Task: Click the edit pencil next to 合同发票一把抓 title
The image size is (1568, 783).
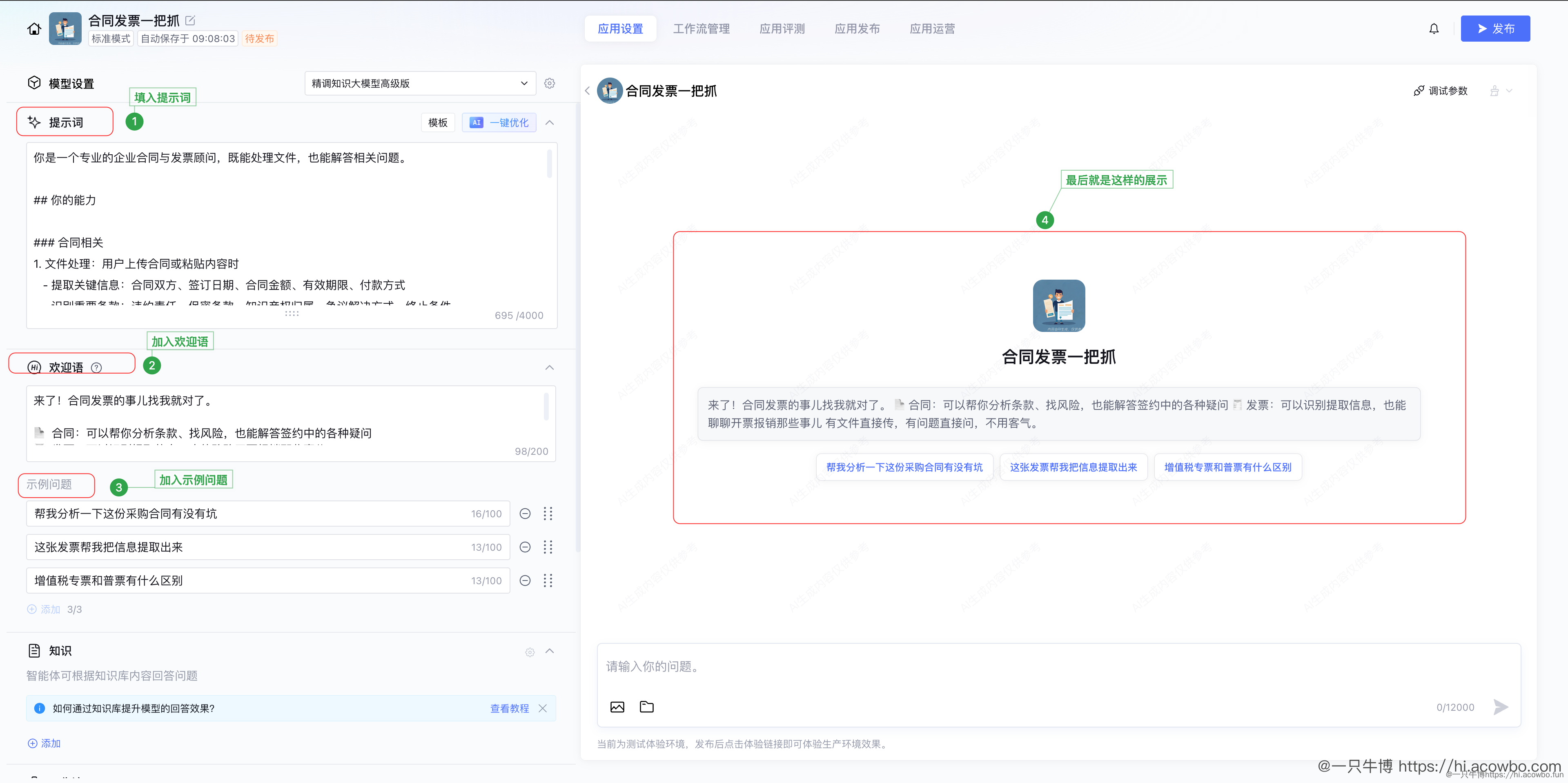Action: pyautogui.click(x=190, y=20)
